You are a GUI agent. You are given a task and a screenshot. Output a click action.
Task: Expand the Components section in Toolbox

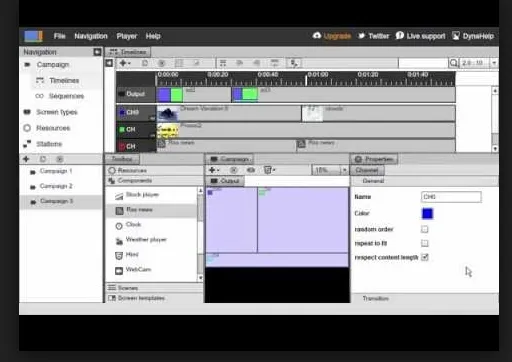coord(154,181)
